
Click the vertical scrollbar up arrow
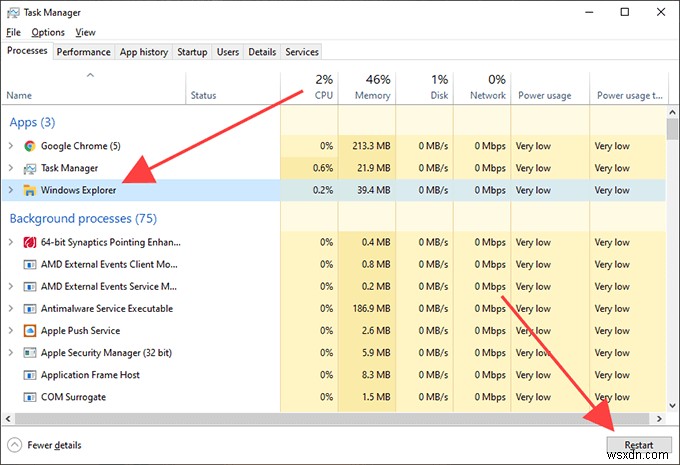(x=672, y=112)
